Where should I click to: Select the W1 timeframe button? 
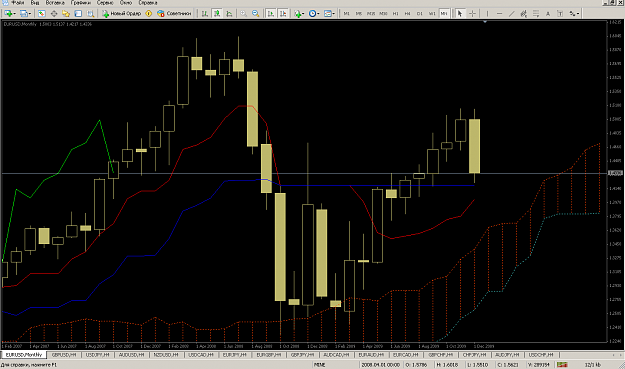(432, 14)
